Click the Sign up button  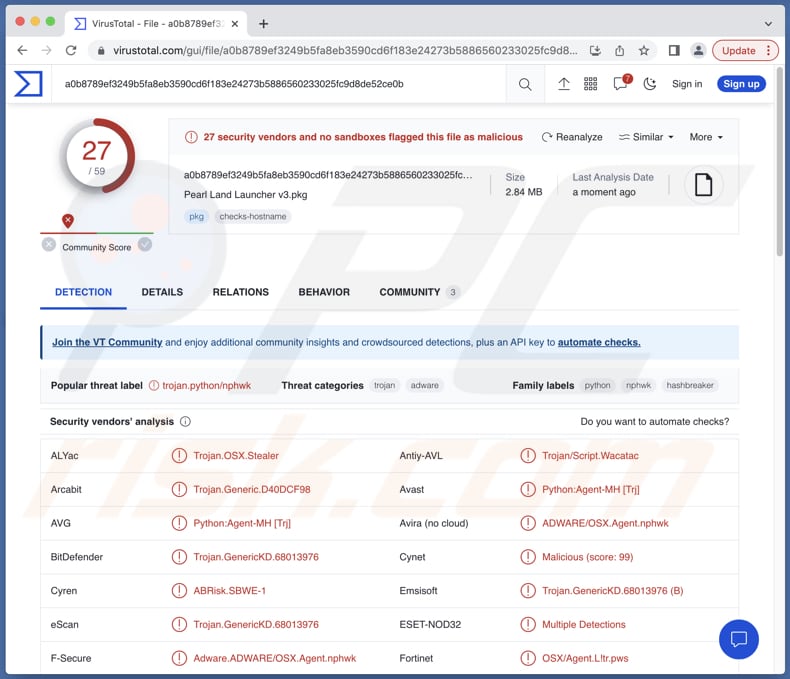(x=741, y=84)
